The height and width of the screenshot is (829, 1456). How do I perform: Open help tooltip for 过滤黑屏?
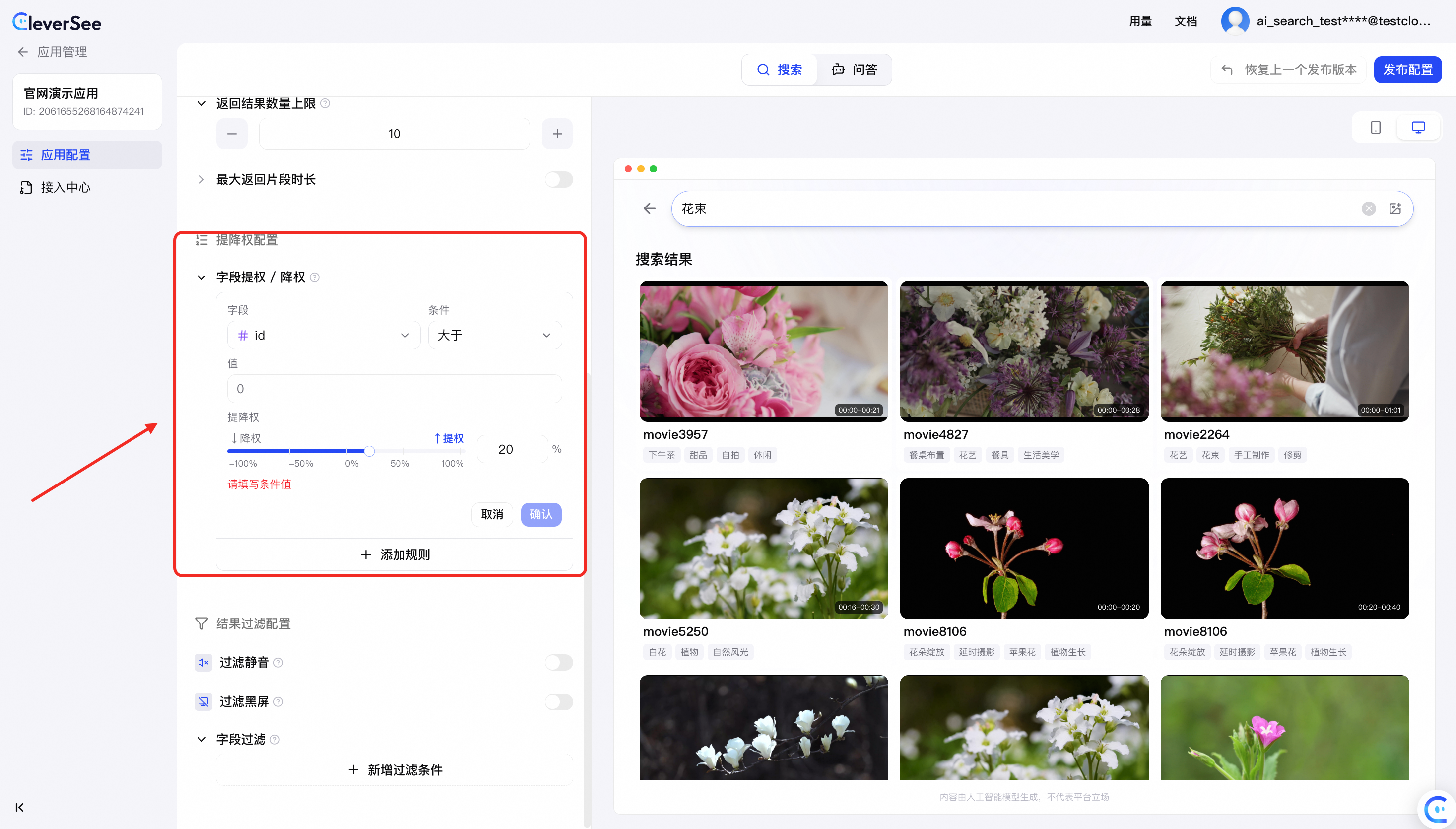pyautogui.click(x=278, y=701)
